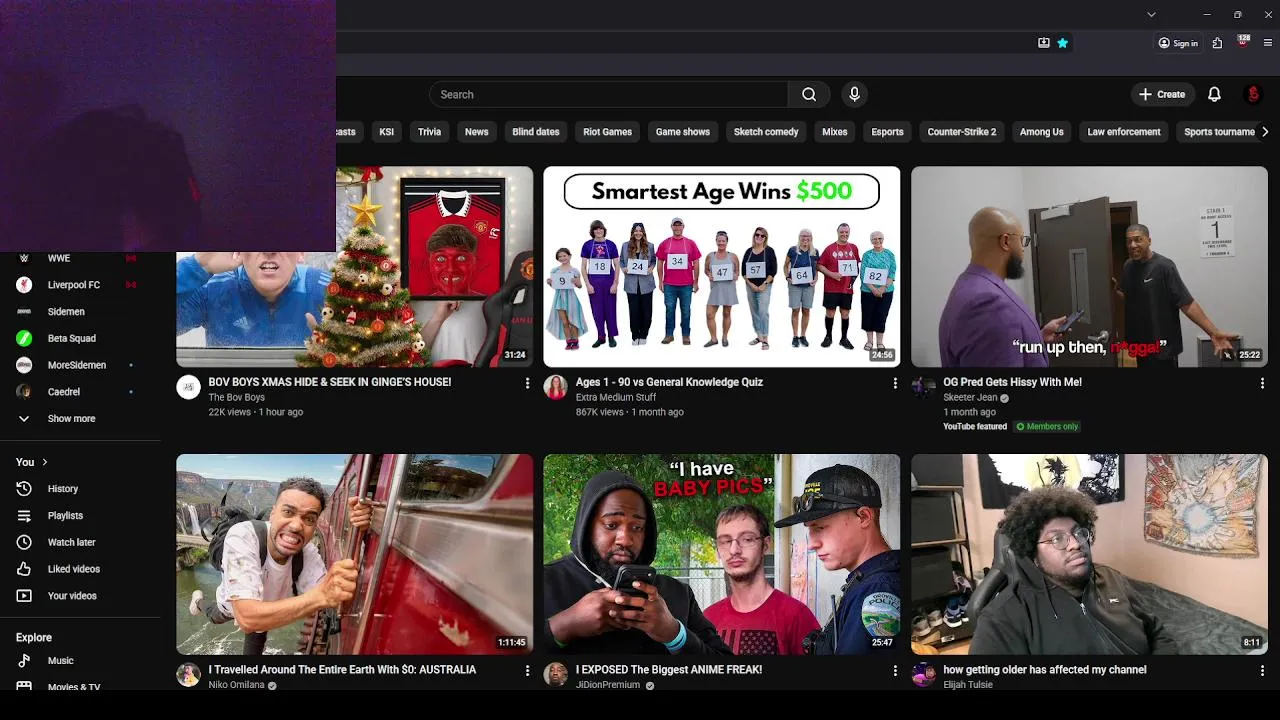1280x720 pixels.
Task: Select the News category chip
Action: click(x=477, y=132)
